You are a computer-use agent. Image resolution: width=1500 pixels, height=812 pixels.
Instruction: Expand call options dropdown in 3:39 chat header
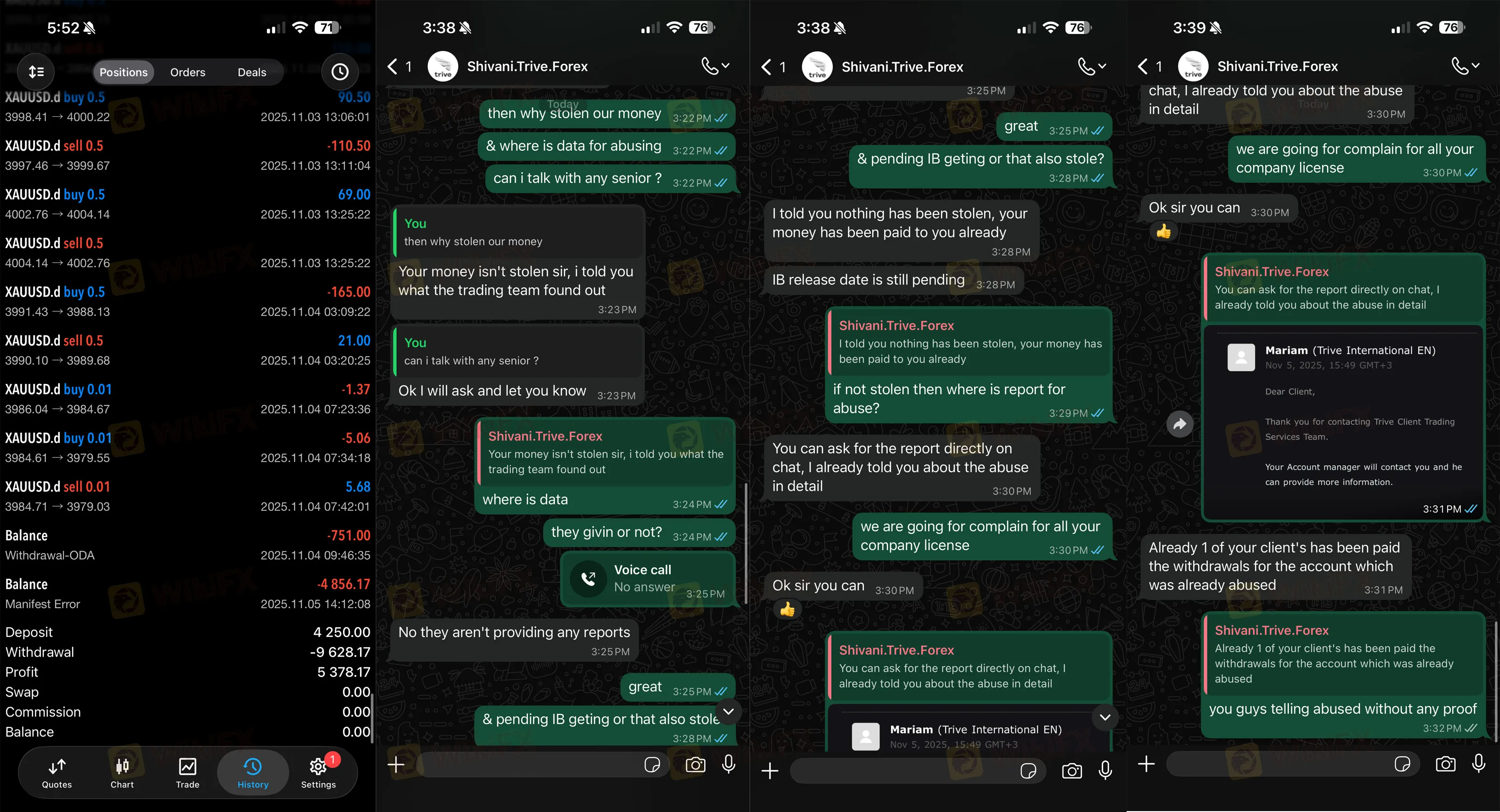1465,66
